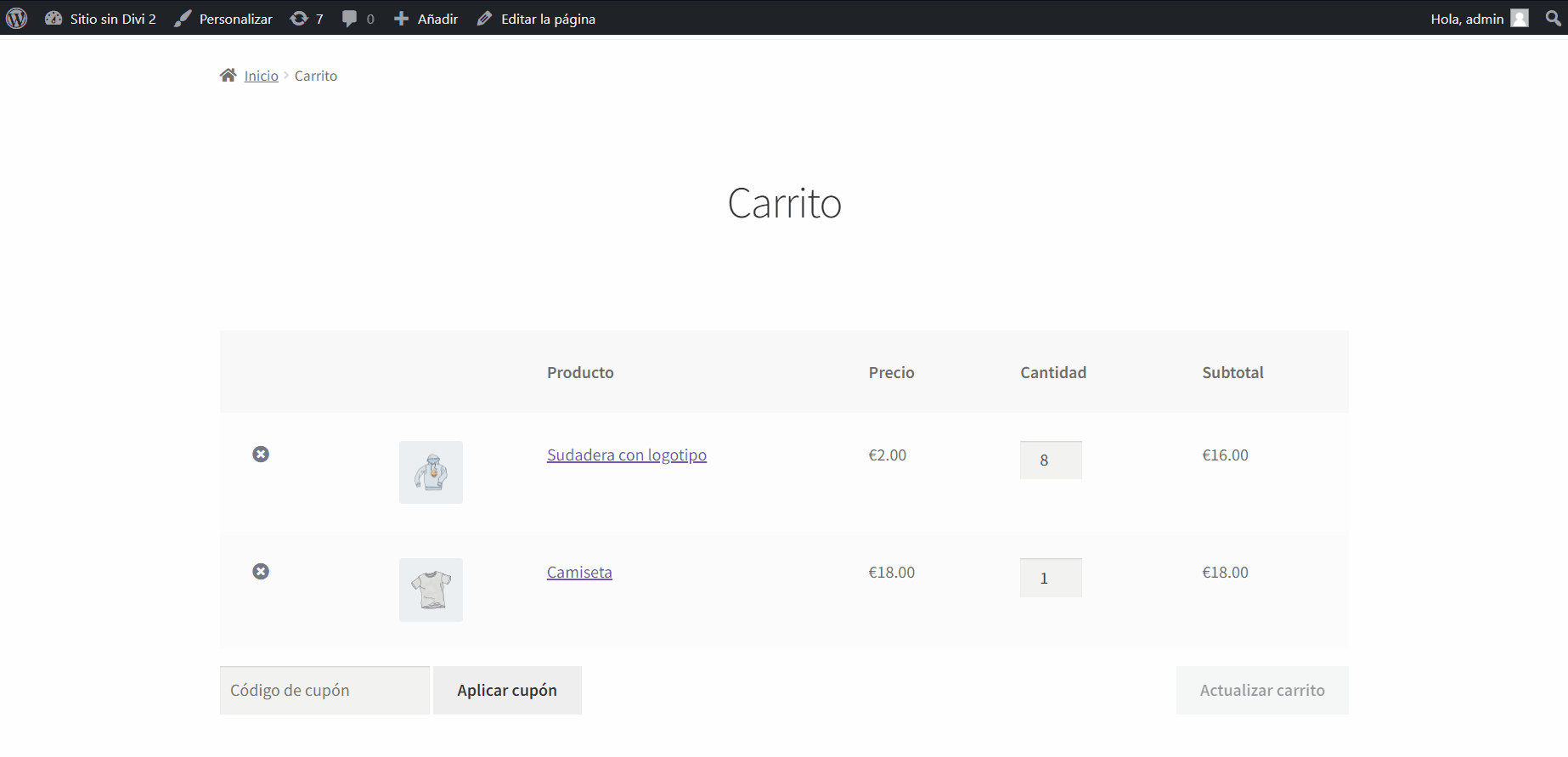This screenshot has width=1568, height=757.
Task: Remove Sudadera con logotipo from cart
Action: click(x=261, y=455)
